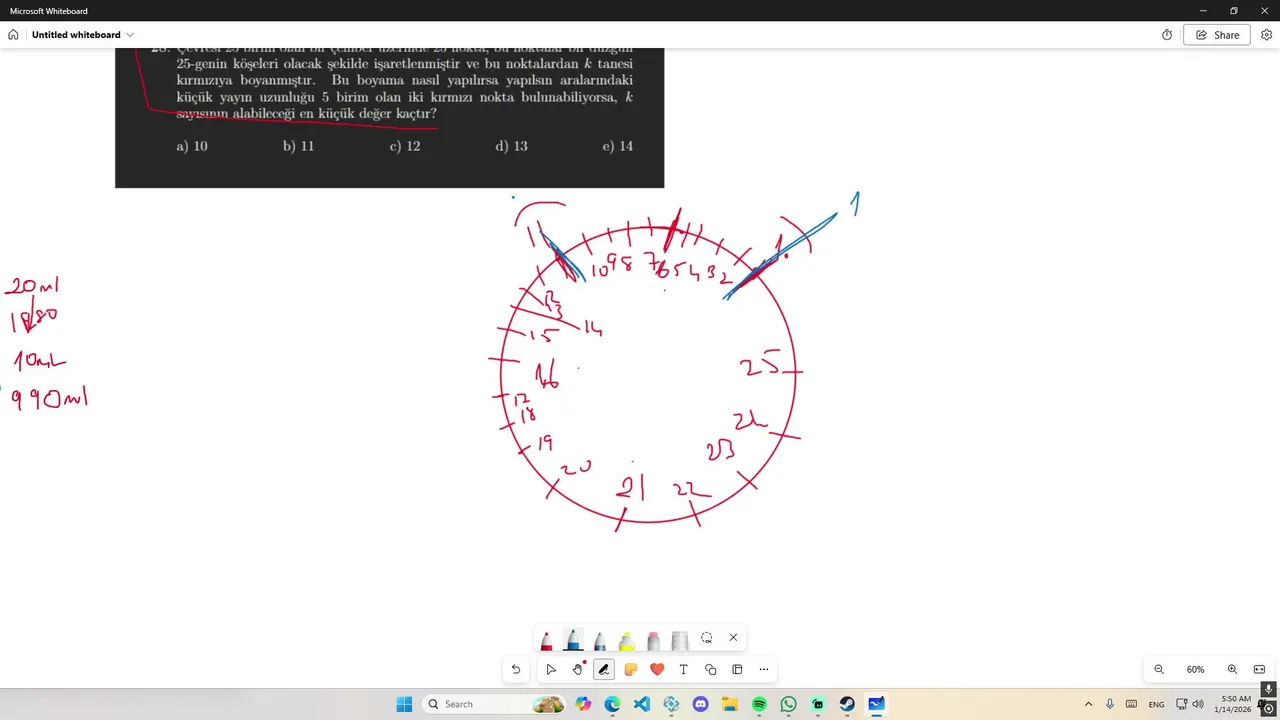Toggle the ruler tool
This screenshot has width=1280, height=720.
(x=680, y=640)
